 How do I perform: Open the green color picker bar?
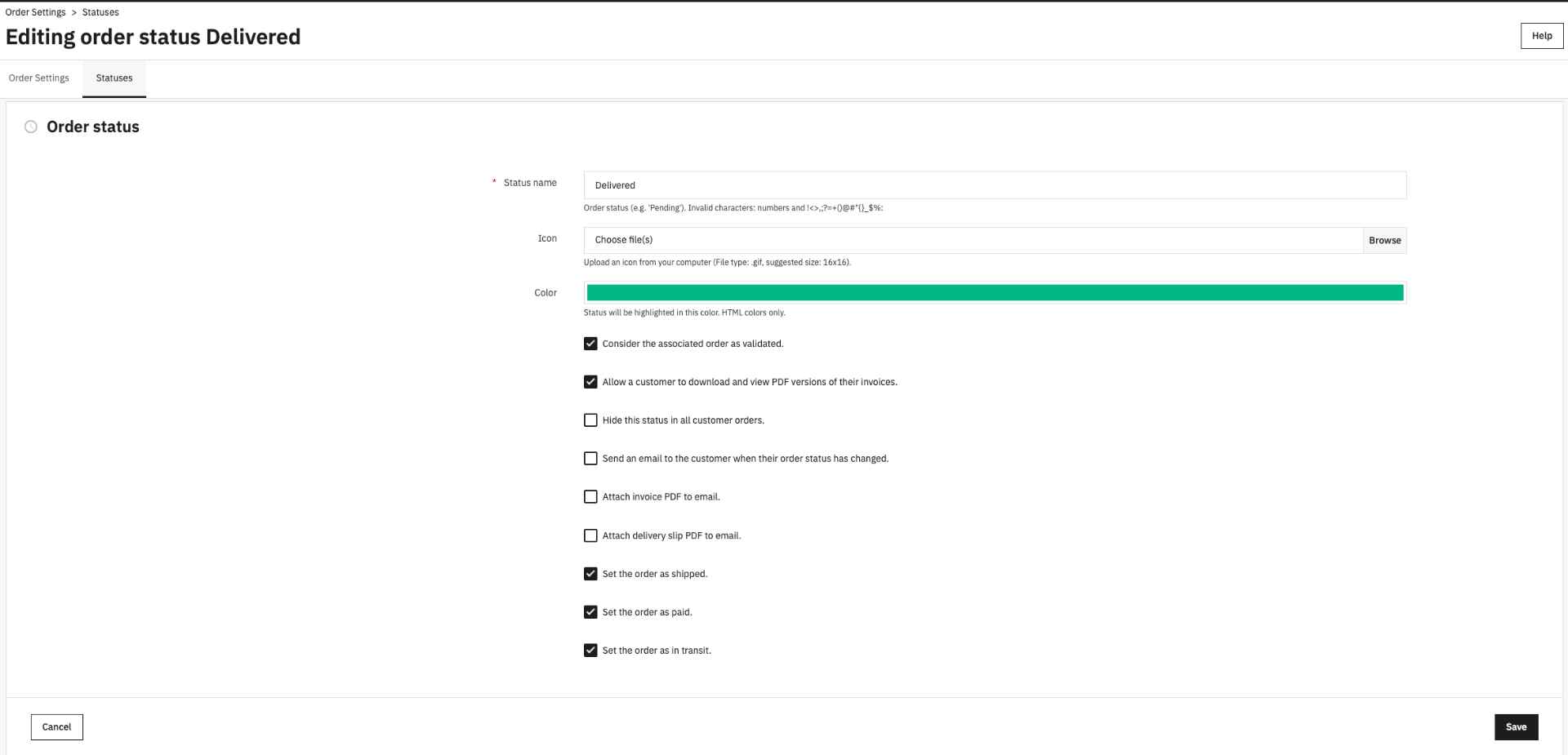click(x=995, y=293)
